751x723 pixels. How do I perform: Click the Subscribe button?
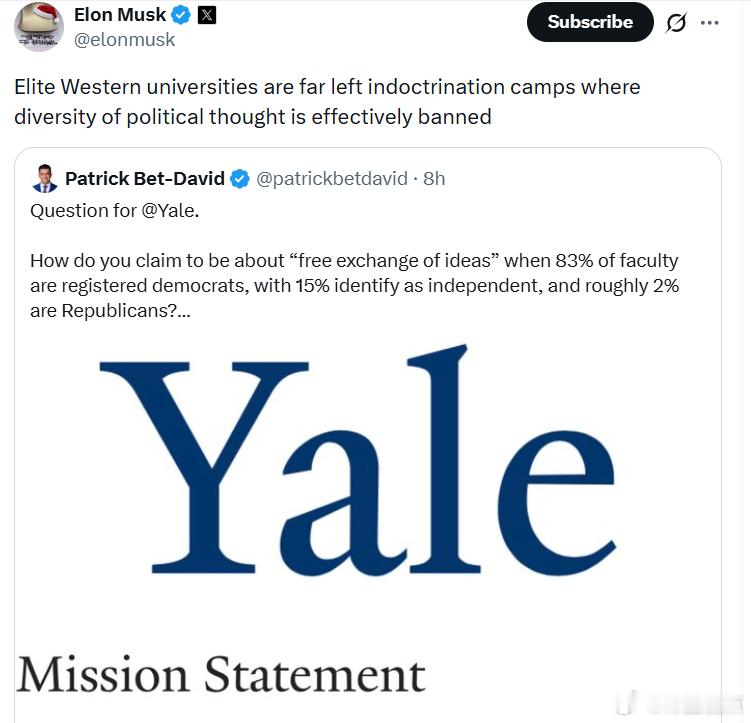590,22
